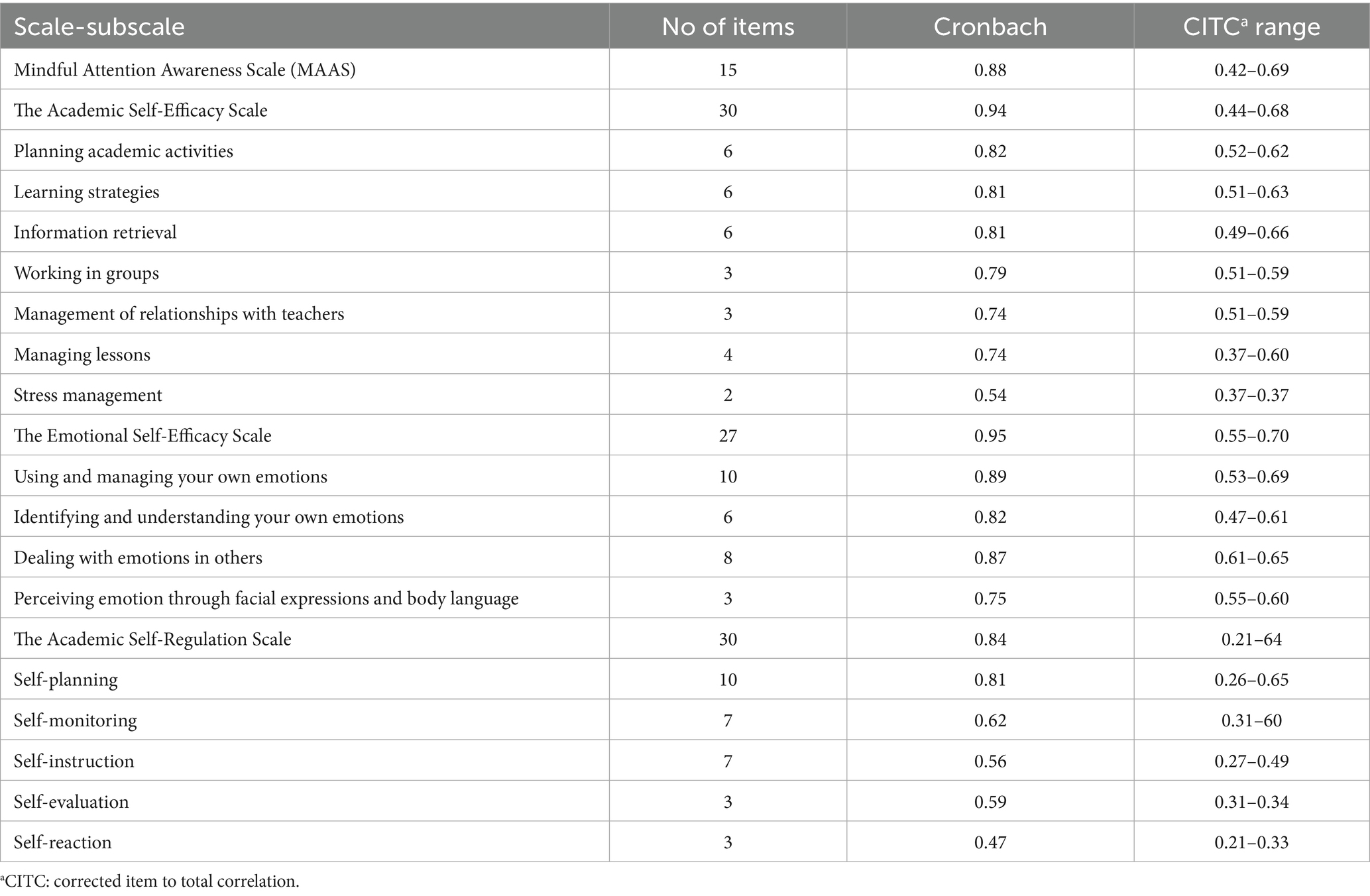Select the Perceiving emotion through facial expressions row
The image size is (1370, 896).
266,598
